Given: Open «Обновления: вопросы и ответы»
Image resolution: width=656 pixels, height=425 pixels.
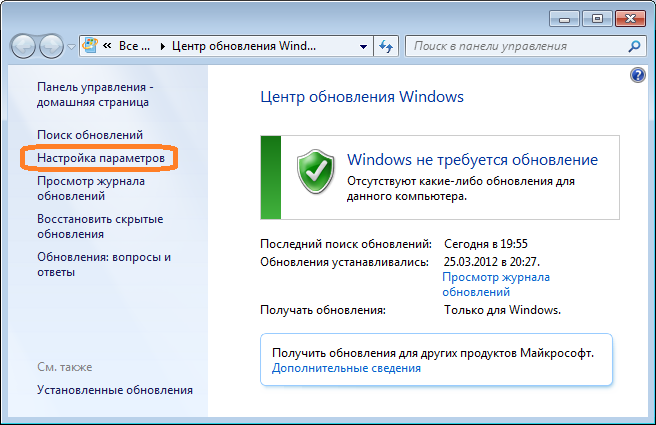Looking at the screenshot, I should [104, 264].
